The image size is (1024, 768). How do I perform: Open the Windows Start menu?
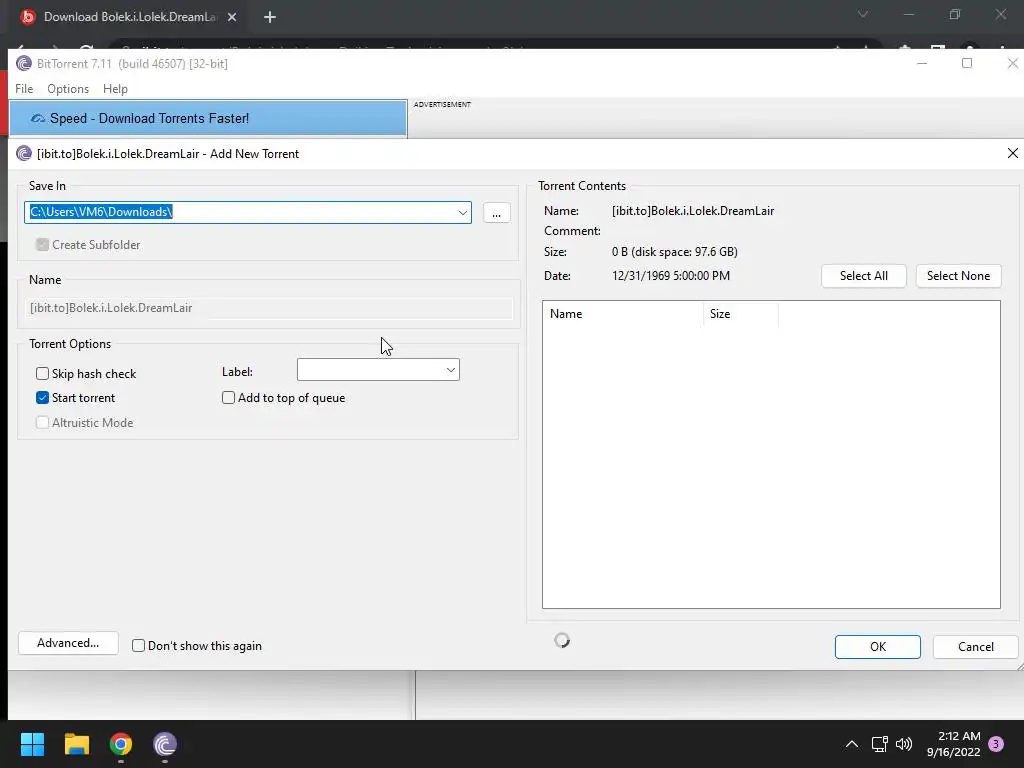(32, 744)
